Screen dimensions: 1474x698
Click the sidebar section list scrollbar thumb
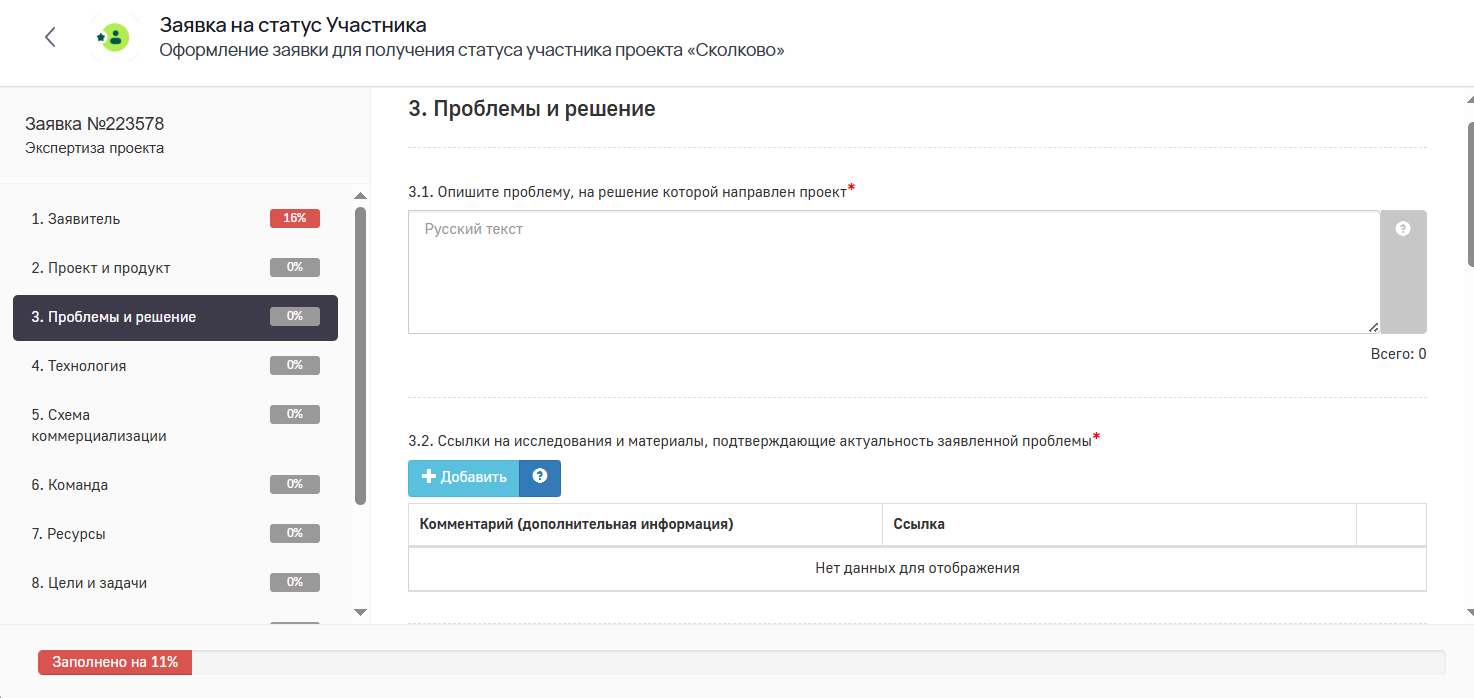(361, 355)
